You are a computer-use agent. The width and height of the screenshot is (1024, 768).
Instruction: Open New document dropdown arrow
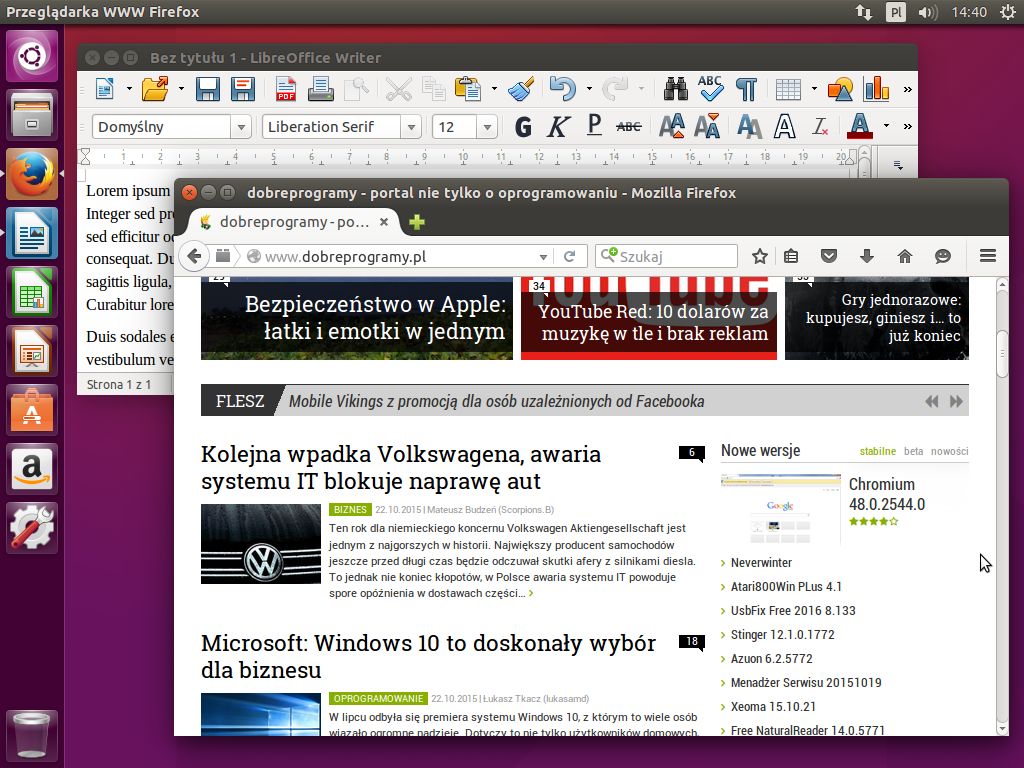tap(129, 89)
